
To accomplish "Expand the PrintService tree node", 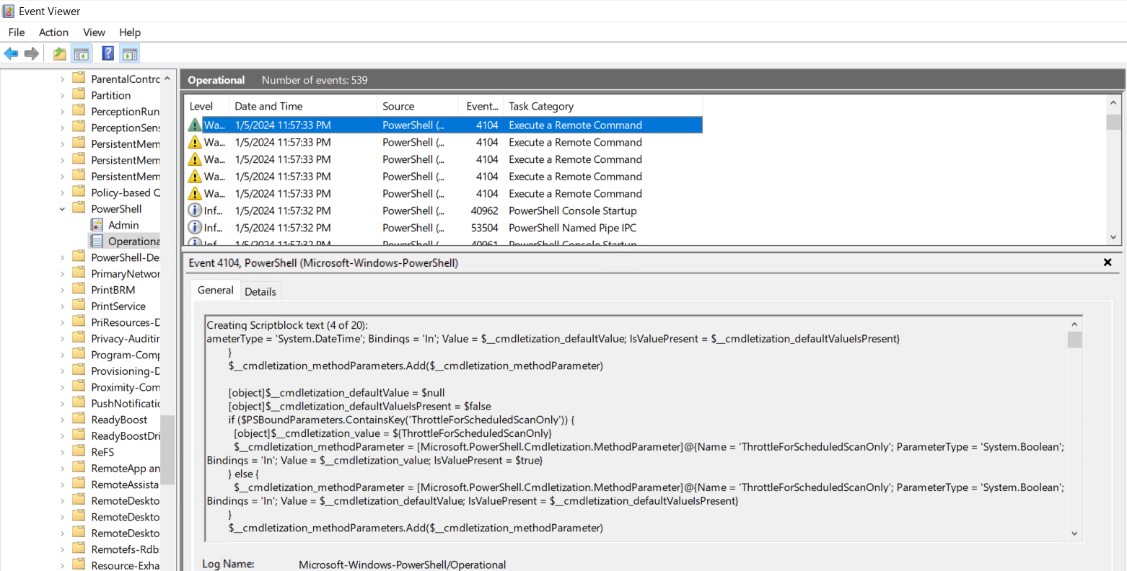I will (x=62, y=306).
